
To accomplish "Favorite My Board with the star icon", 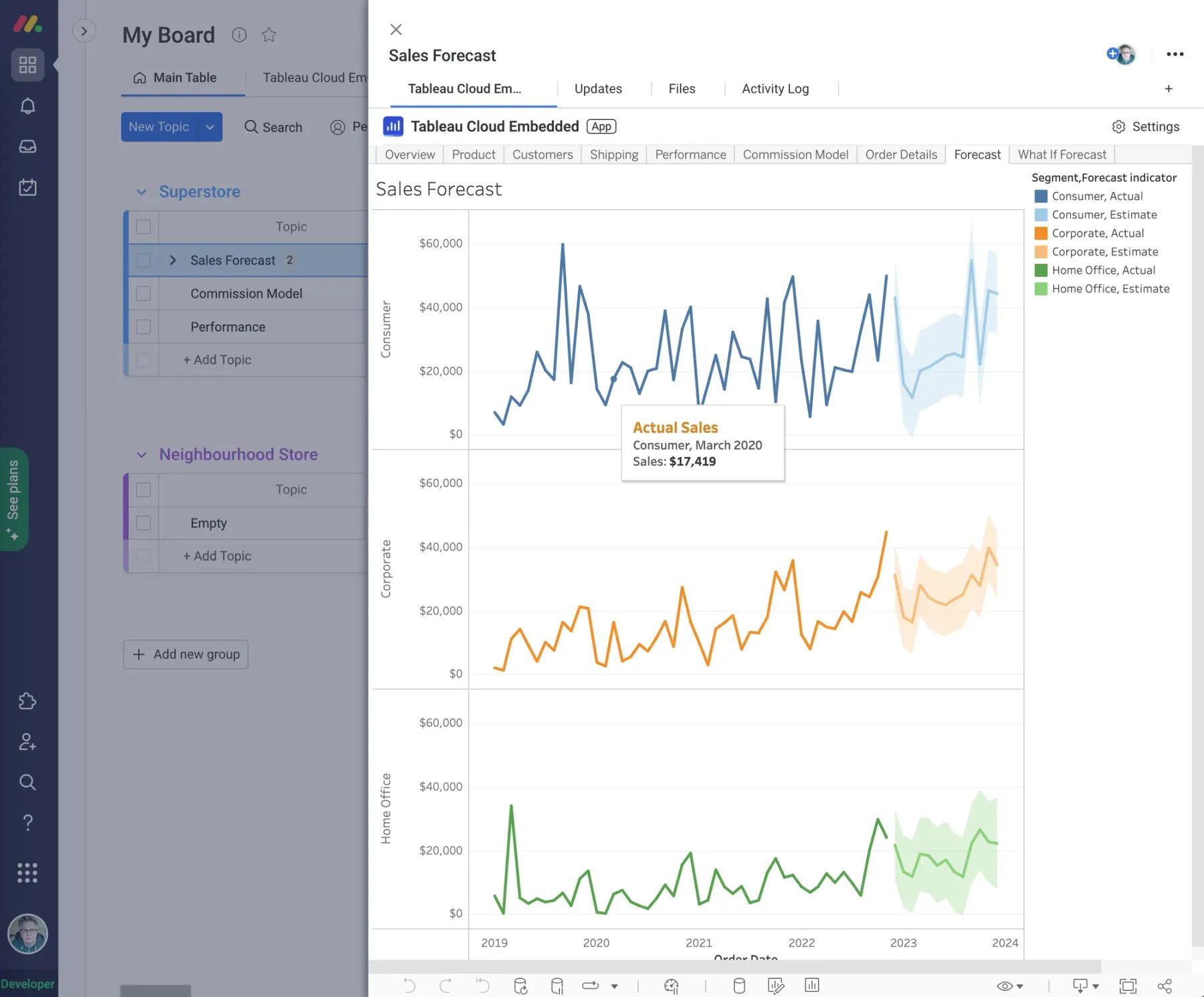I will (269, 35).
